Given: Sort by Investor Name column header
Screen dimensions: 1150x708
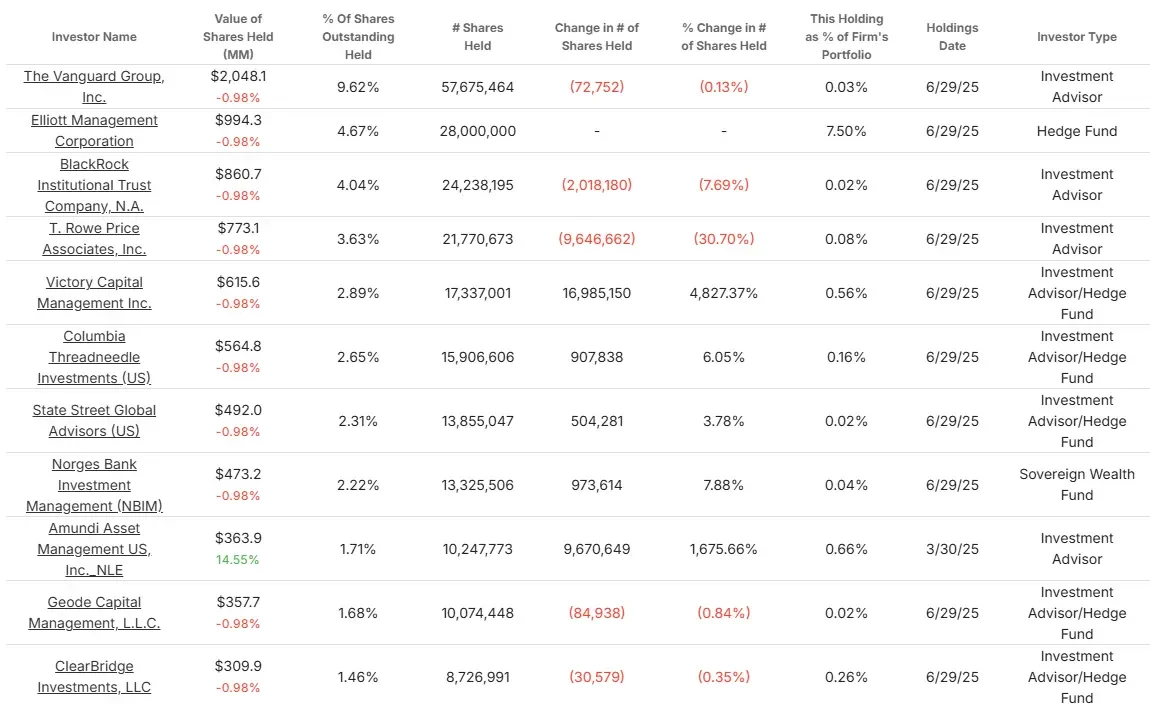Looking at the screenshot, I should tap(94, 37).
